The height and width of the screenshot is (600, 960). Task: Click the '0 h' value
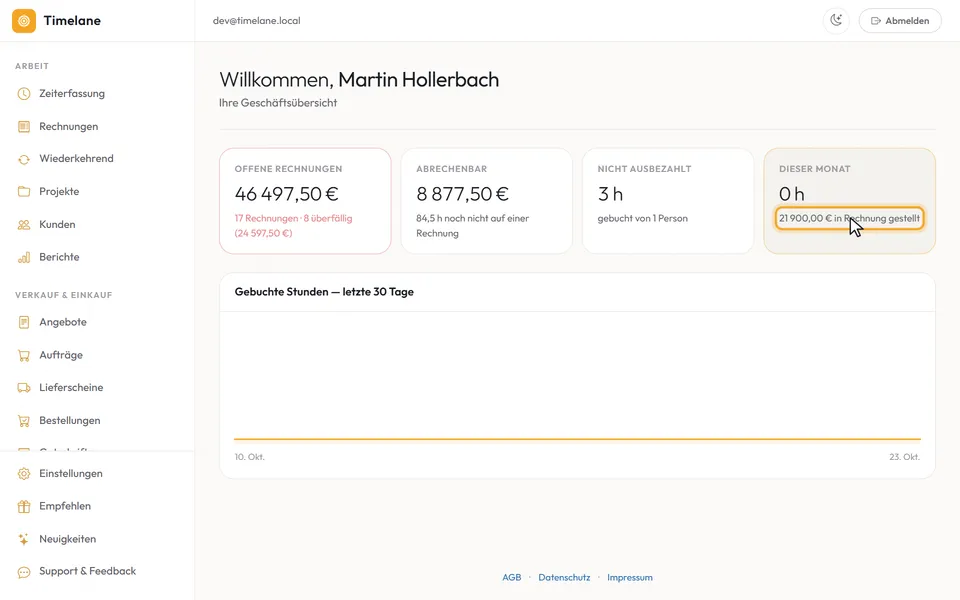click(792, 194)
